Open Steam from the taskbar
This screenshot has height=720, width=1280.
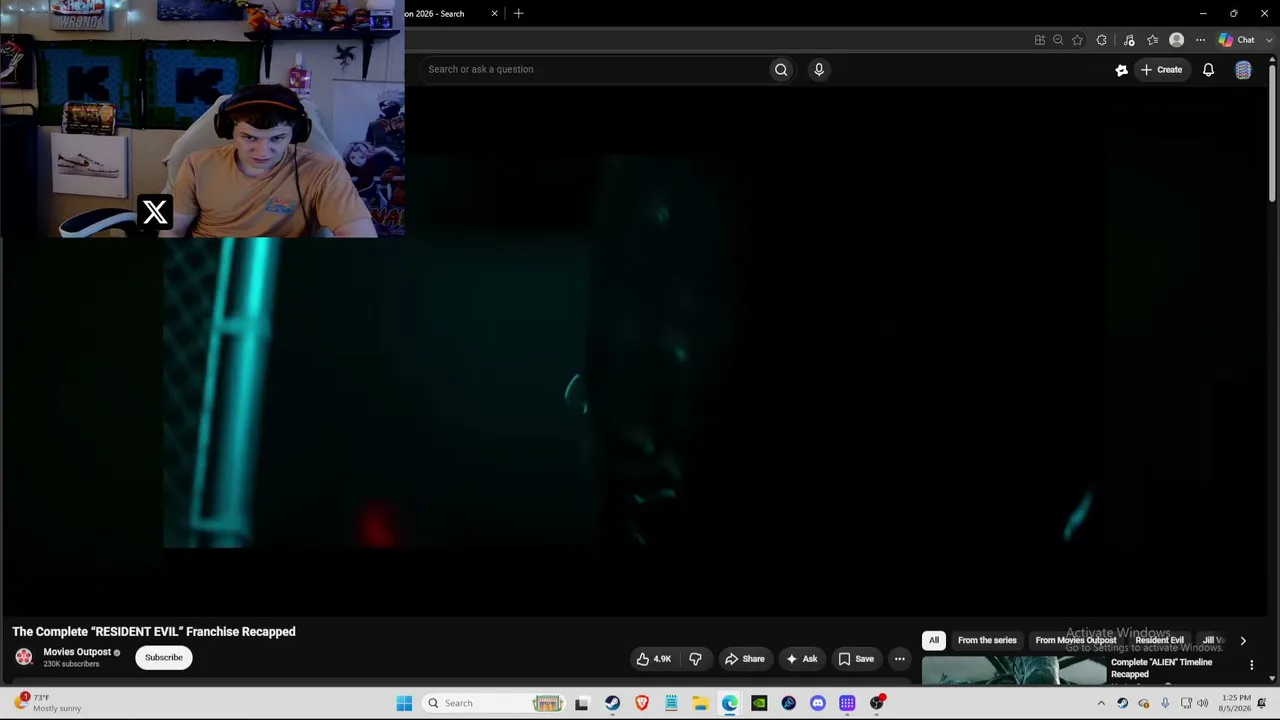pyautogui.click(x=612, y=703)
